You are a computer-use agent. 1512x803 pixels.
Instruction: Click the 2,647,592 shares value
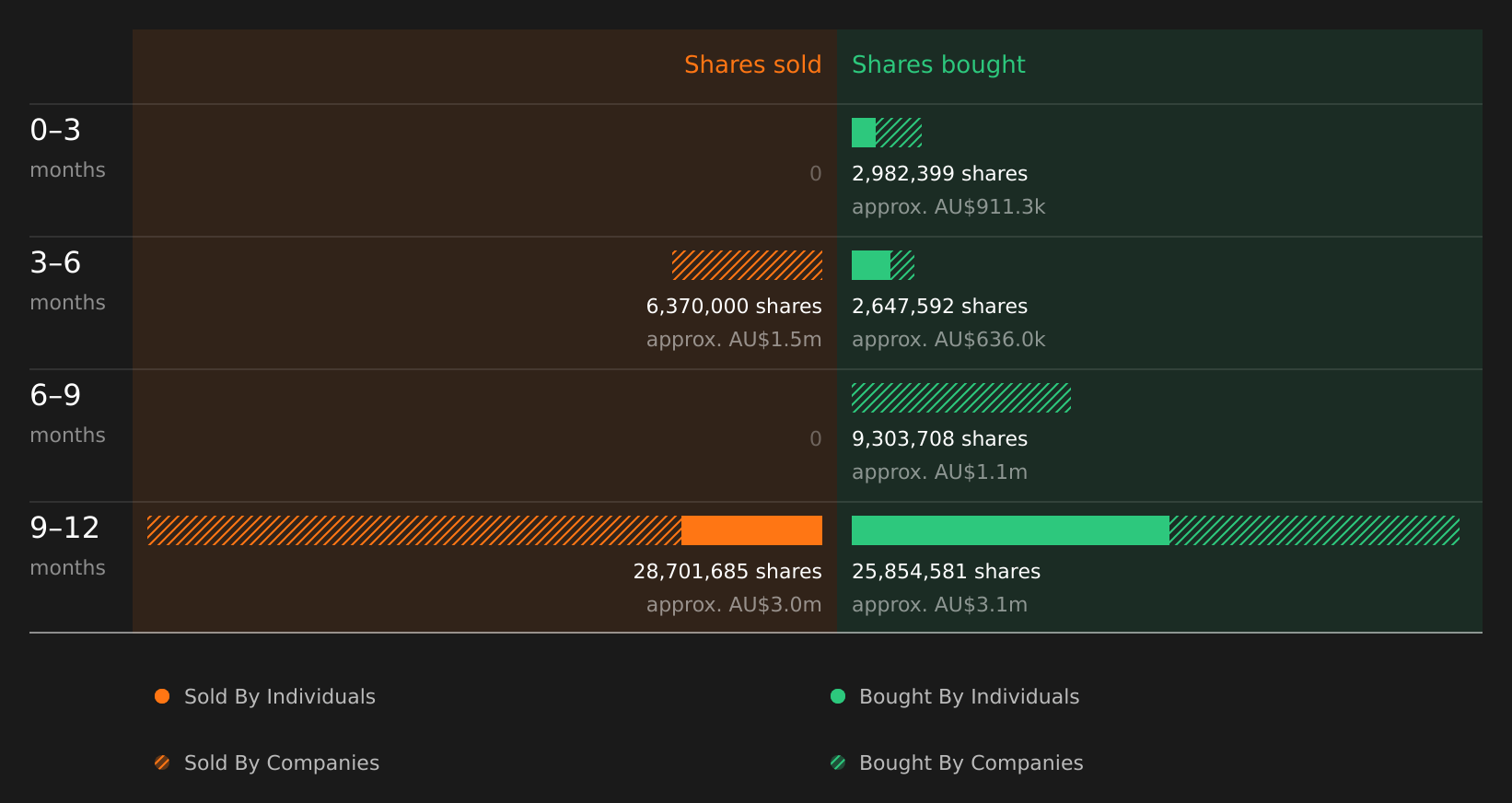pos(939,307)
